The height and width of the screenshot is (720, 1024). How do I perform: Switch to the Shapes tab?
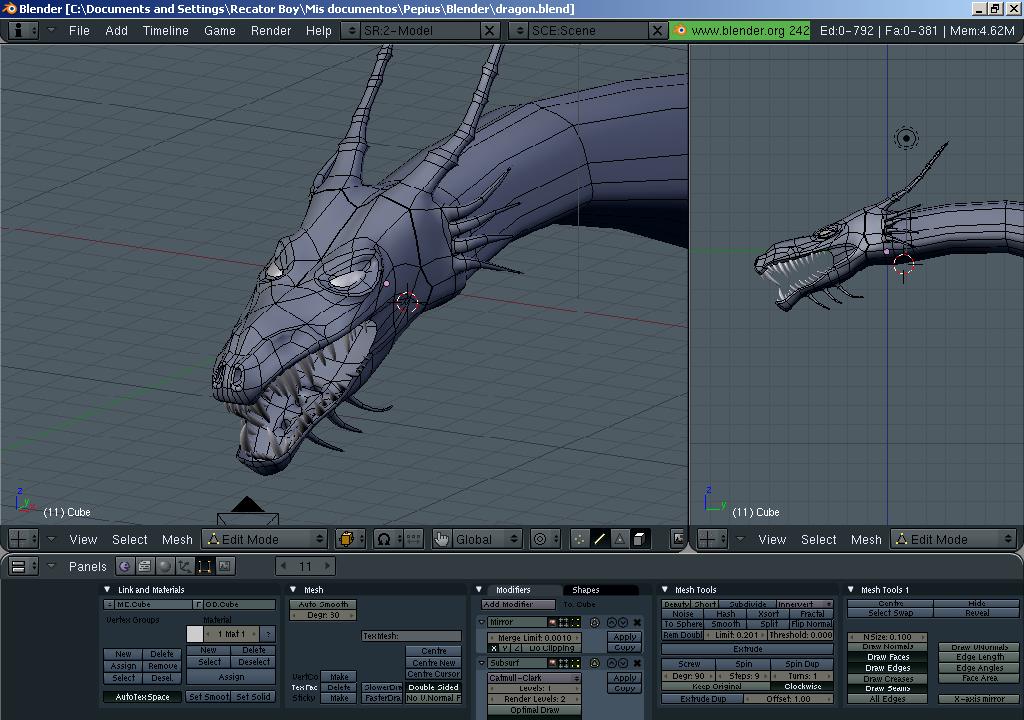point(586,590)
